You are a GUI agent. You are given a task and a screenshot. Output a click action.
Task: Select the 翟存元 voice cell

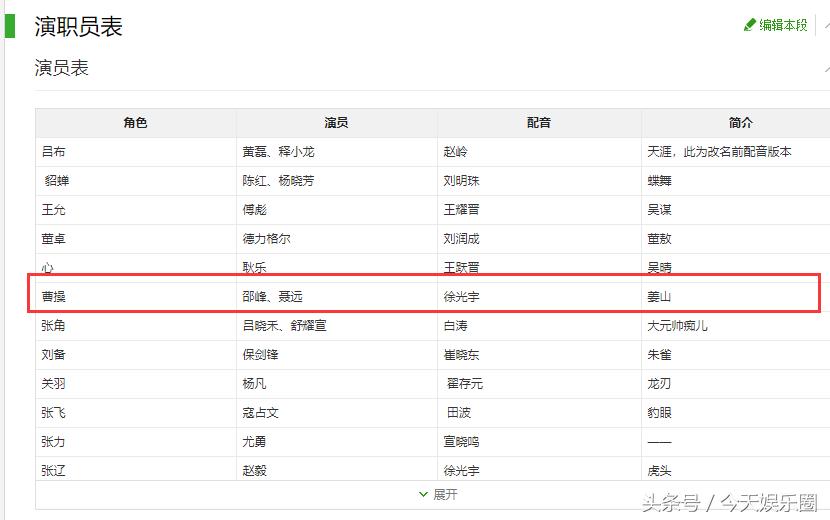539,384
